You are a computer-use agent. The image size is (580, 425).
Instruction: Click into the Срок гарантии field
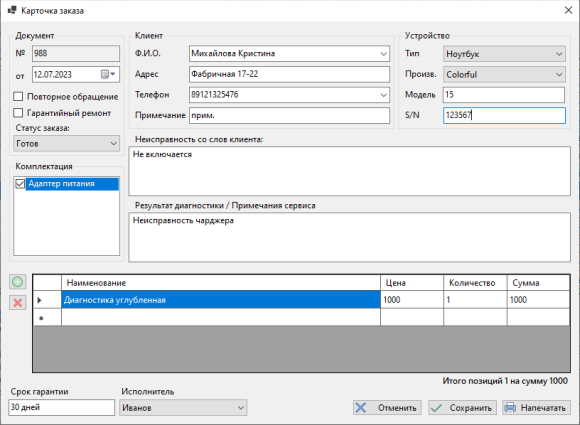(x=61, y=407)
